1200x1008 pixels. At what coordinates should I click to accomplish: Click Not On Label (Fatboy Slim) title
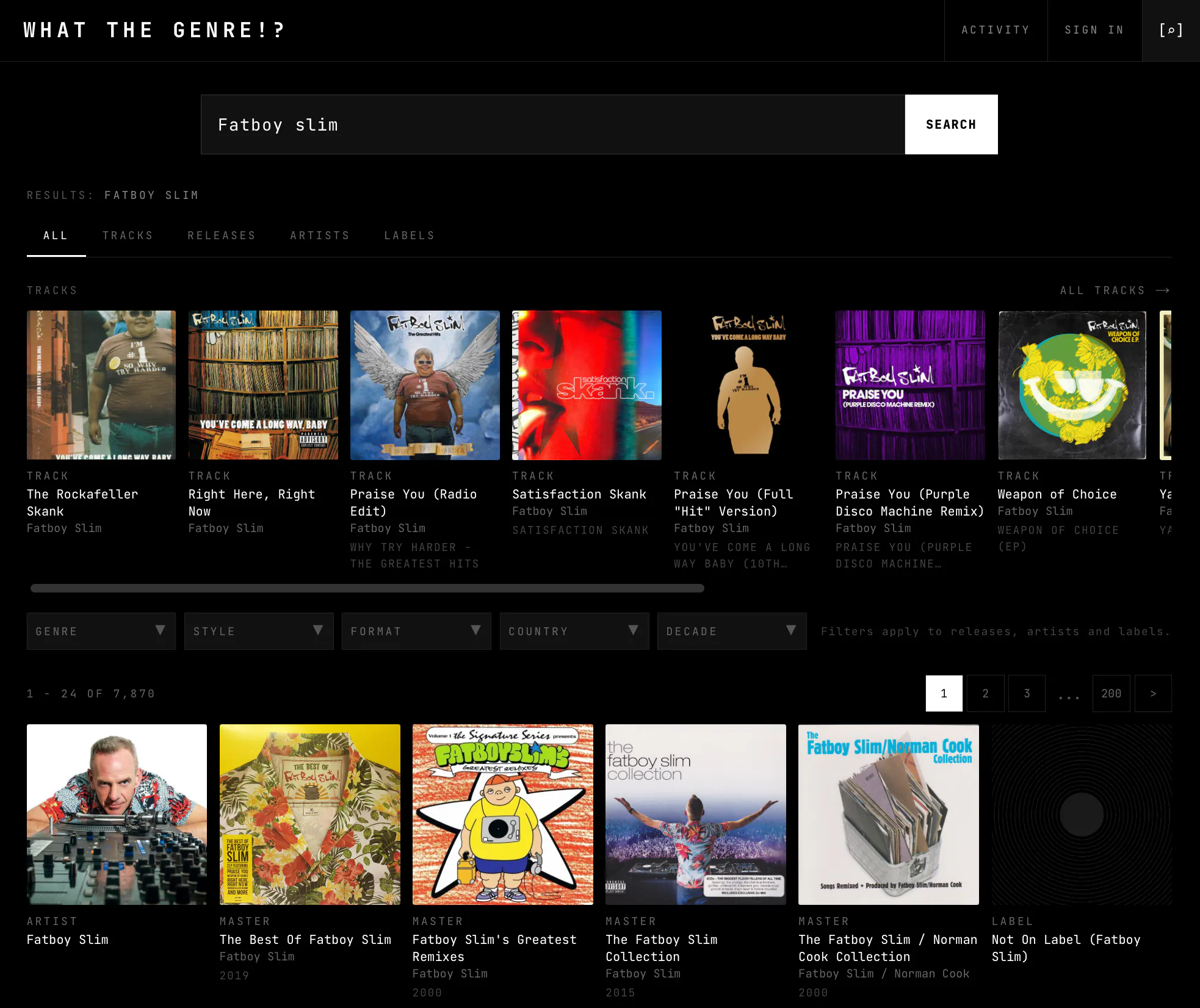[x=1066, y=948]
